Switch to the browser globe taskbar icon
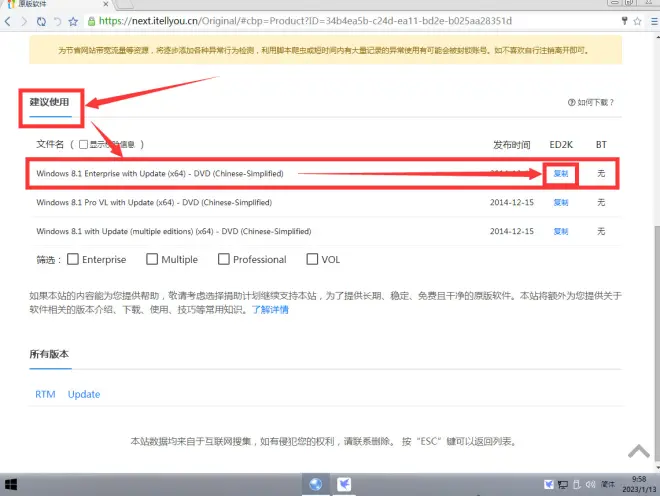Viewport: 660px width, 496px height. (x=316, y=485)
